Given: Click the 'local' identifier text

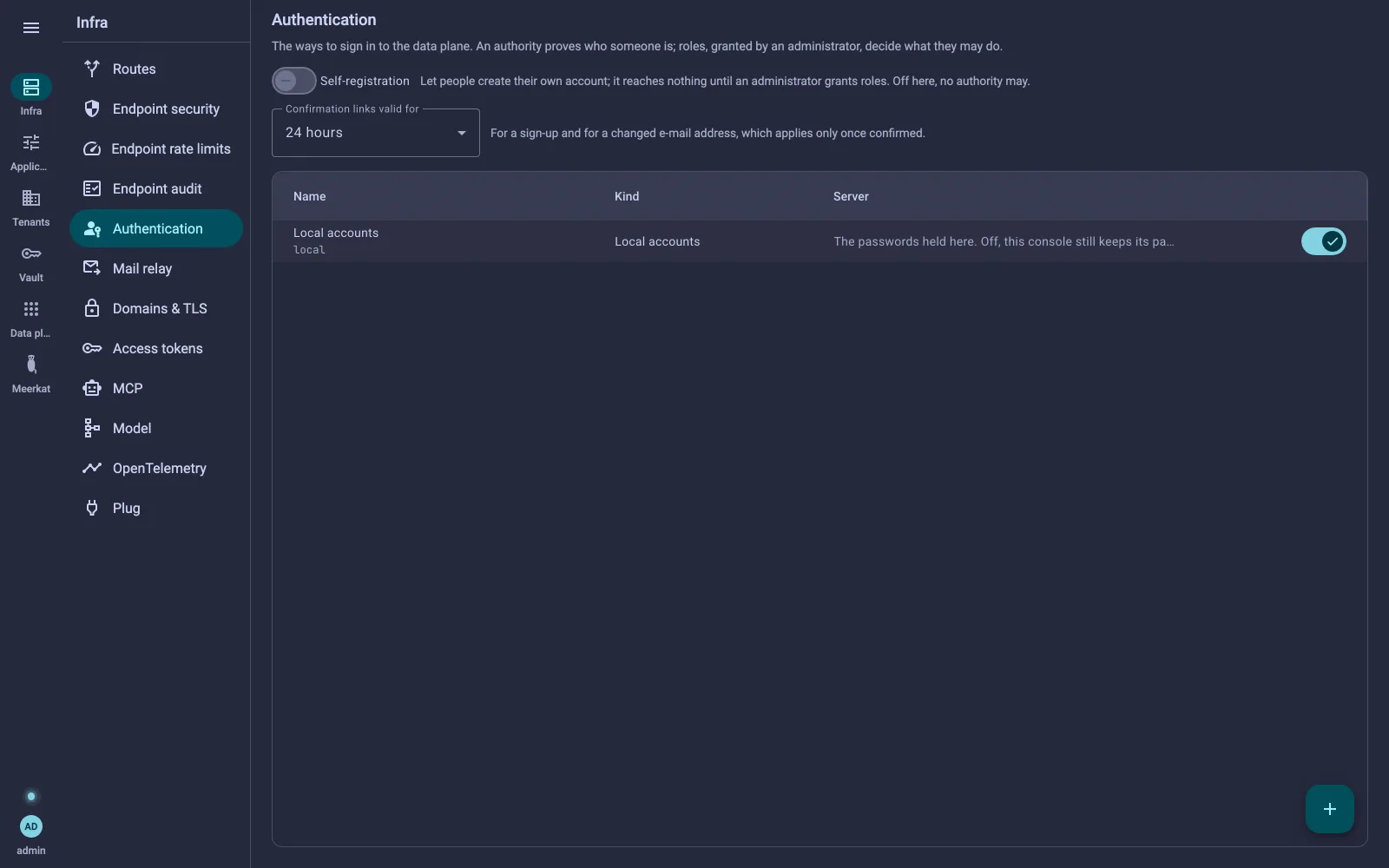Looking at the screenshot, I should tap(309, 250).
